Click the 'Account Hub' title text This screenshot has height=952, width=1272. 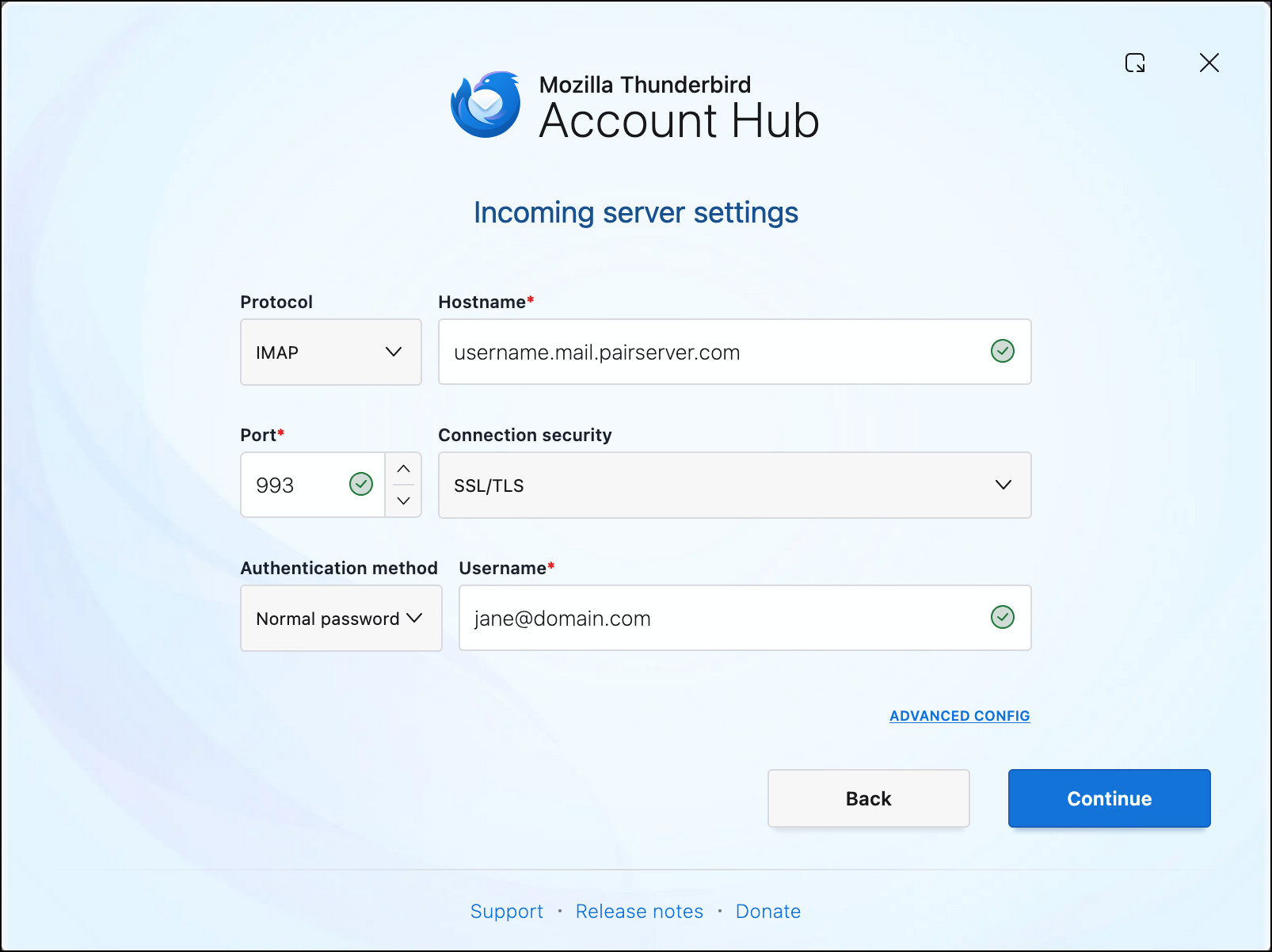[680, 121]
